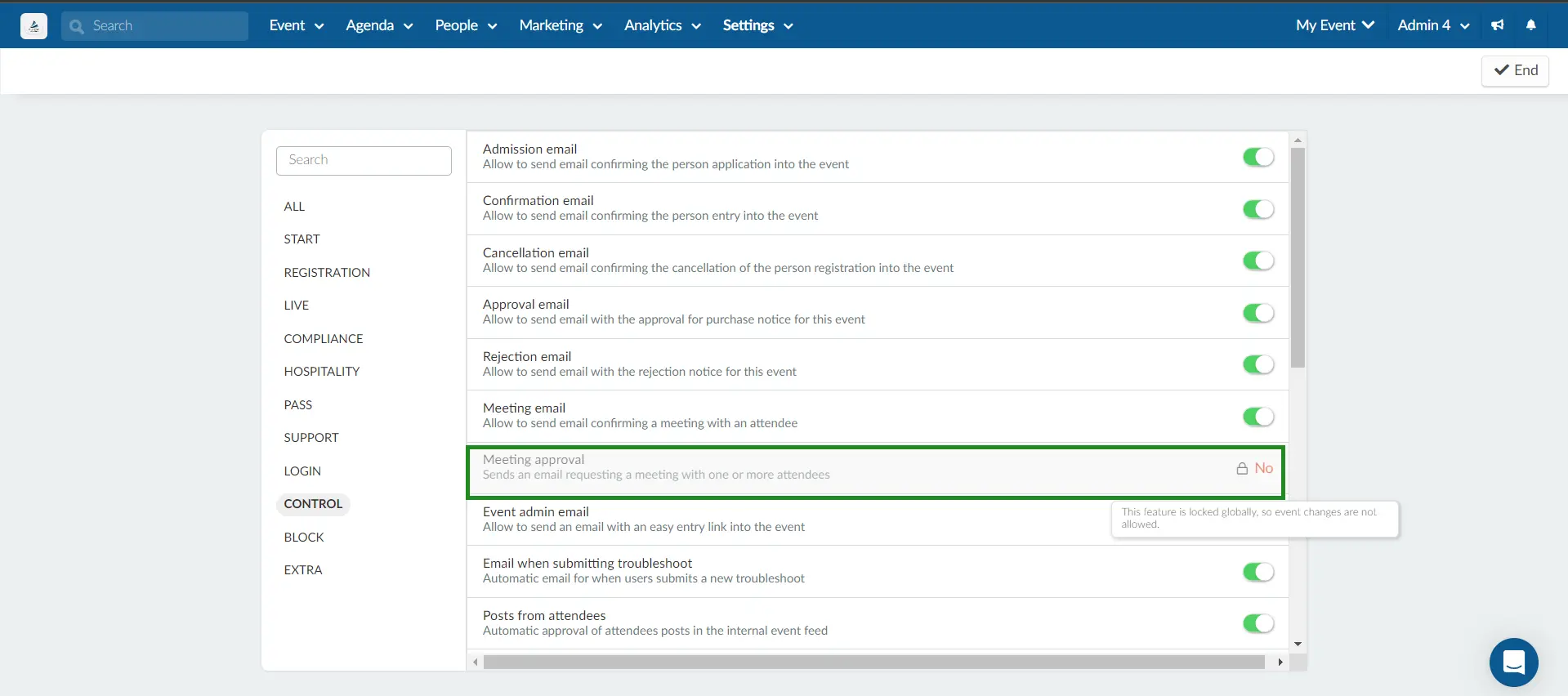Expand the Marketing menu
1568x696 pixels.
tap(561, 25)
